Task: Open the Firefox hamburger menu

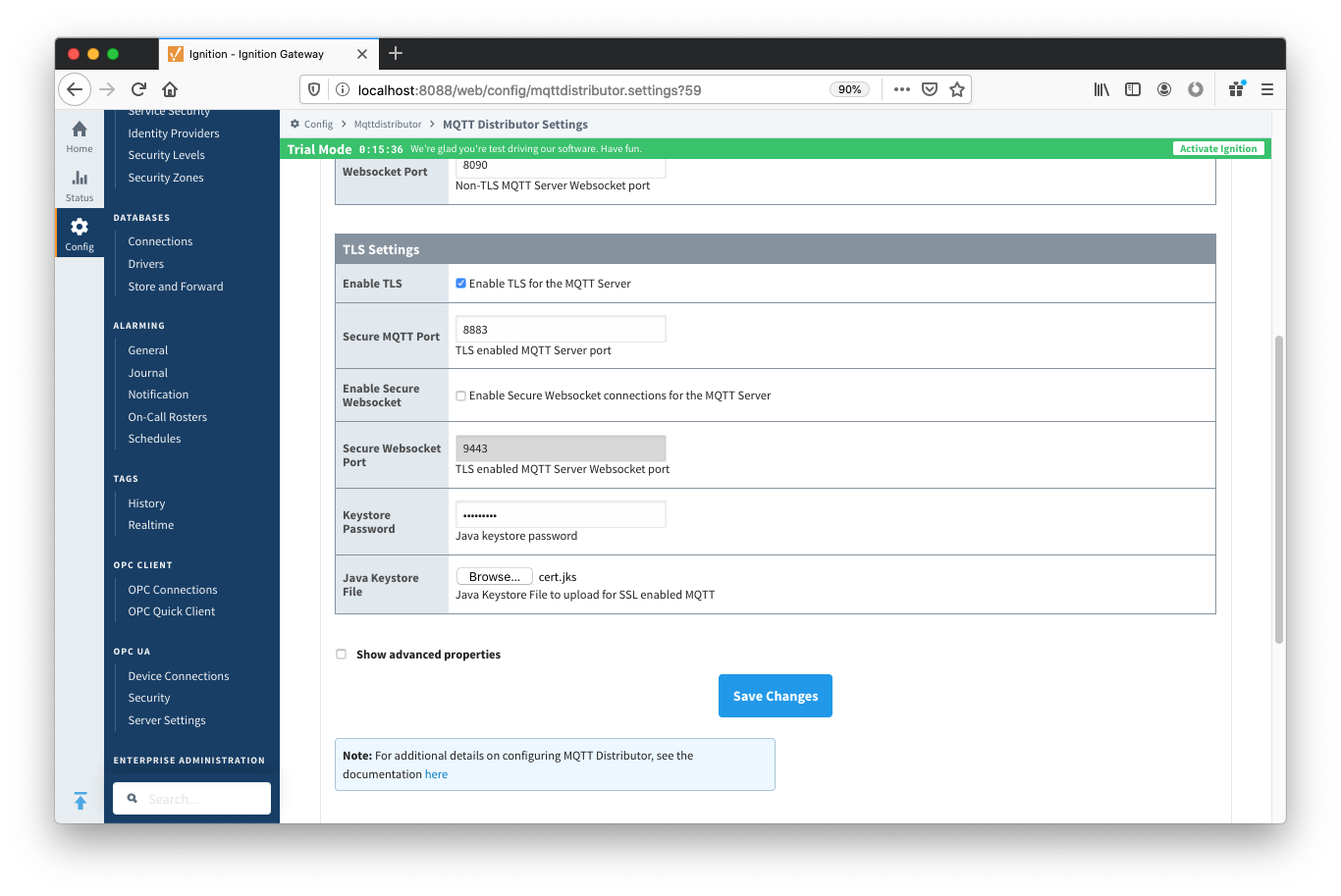Action: pyautogui.click(x=1267, y=89)
